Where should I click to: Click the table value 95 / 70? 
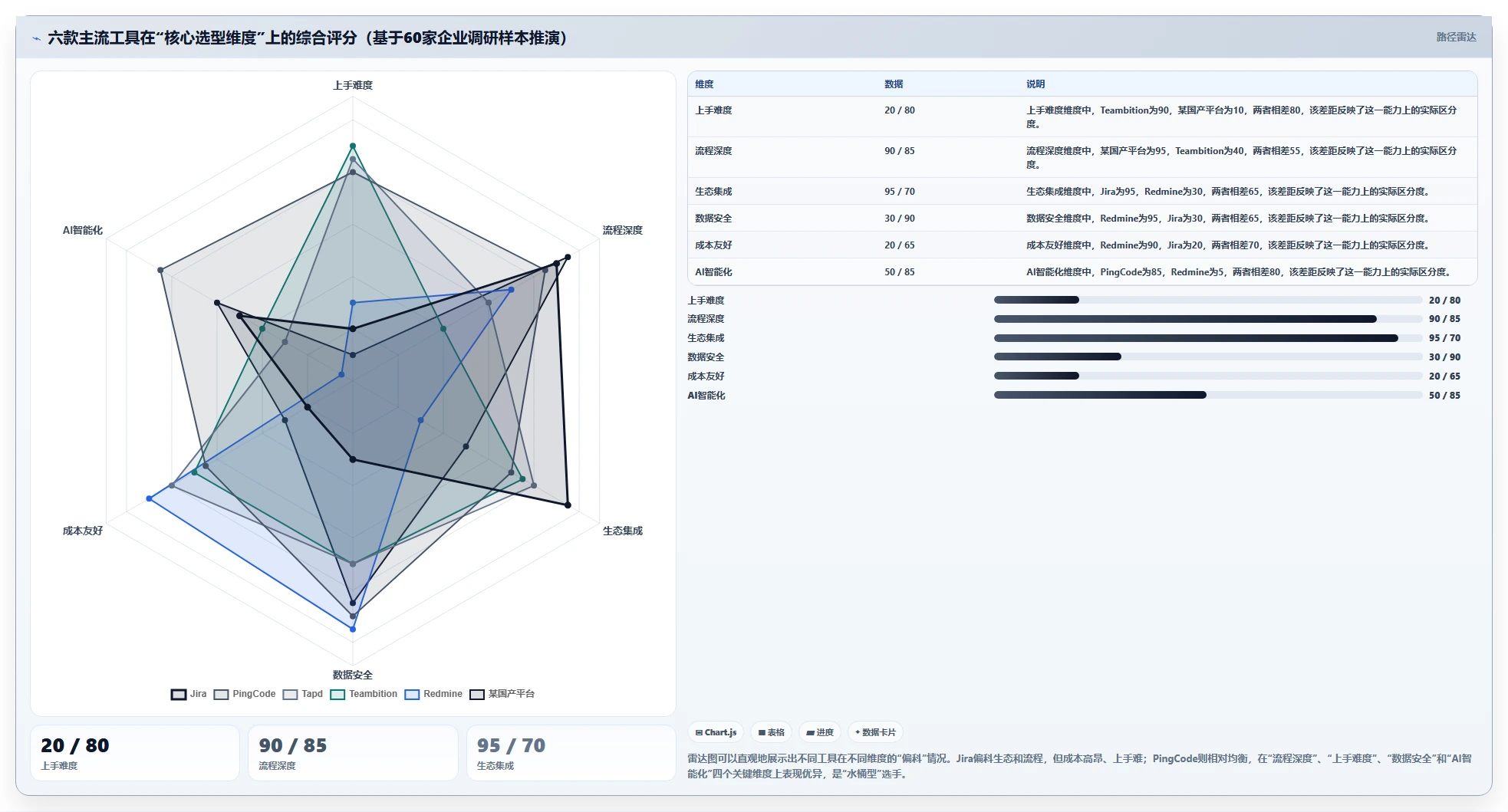point(900,192)
